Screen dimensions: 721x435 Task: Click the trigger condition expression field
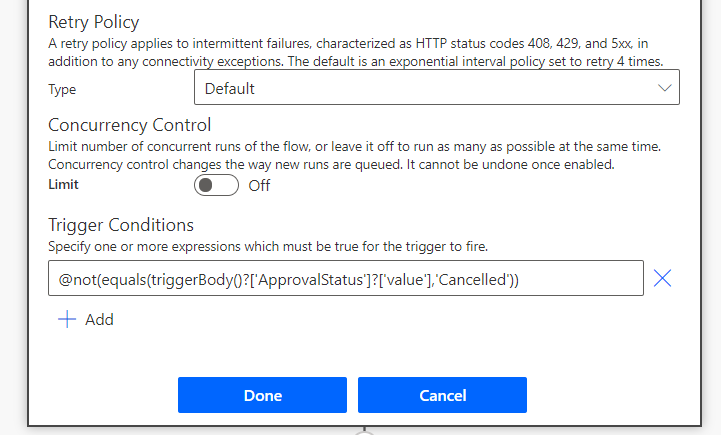[x=345, y=279]
